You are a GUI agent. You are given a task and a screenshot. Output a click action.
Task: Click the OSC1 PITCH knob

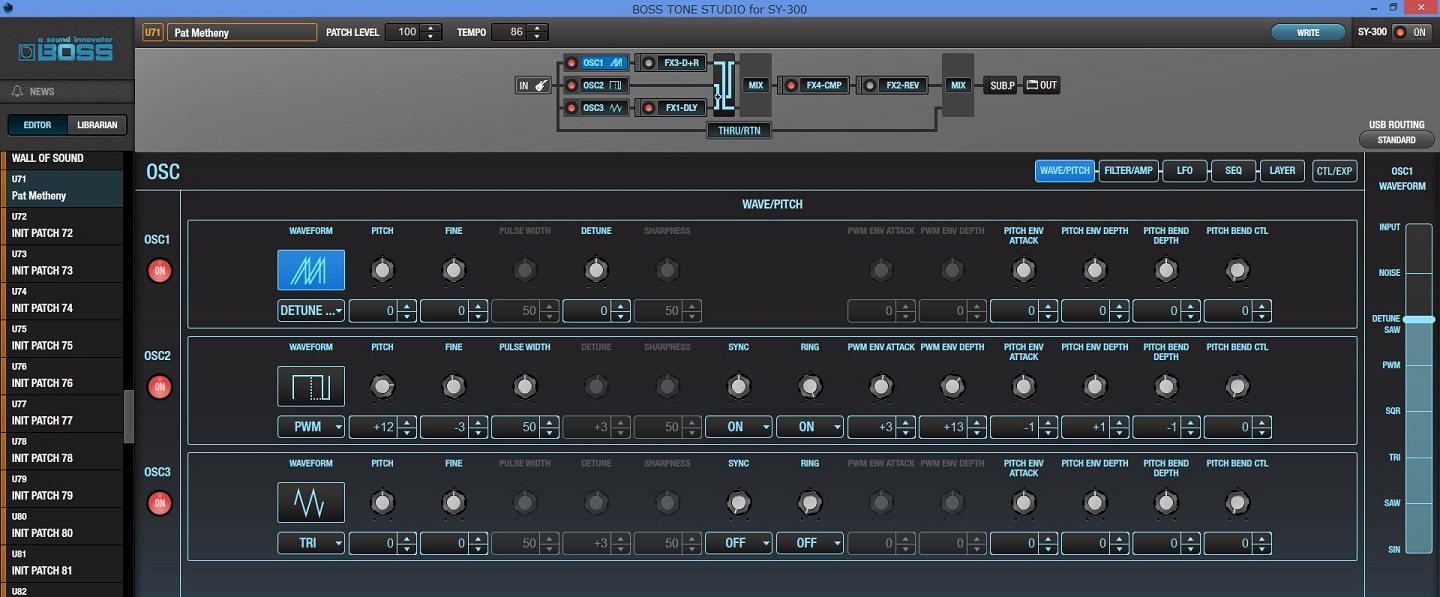(x=382, y=270)
